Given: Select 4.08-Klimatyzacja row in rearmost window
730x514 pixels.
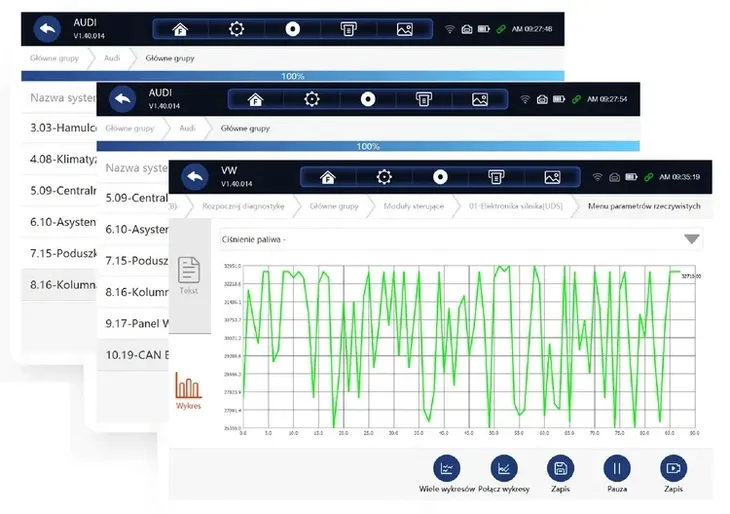Looking at the screenshot, I should click(59, 159).
